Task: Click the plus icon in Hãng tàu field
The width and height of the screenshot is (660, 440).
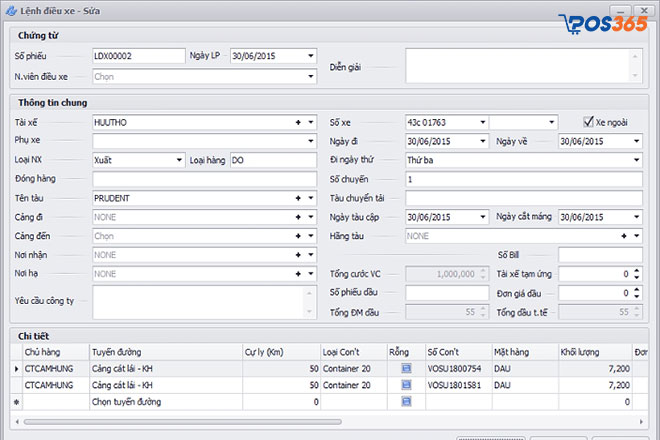Action: pyautogui.click(x=624, y=236)
